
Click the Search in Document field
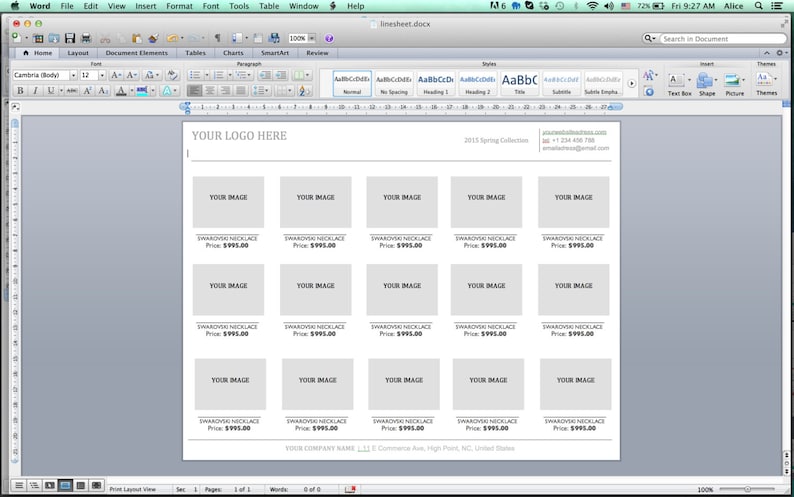723,39
